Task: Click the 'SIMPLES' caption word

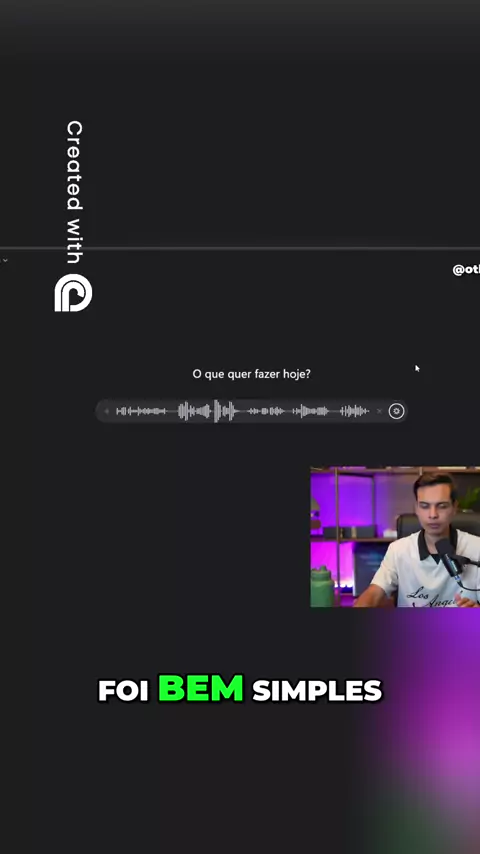Action: point(317,691)
